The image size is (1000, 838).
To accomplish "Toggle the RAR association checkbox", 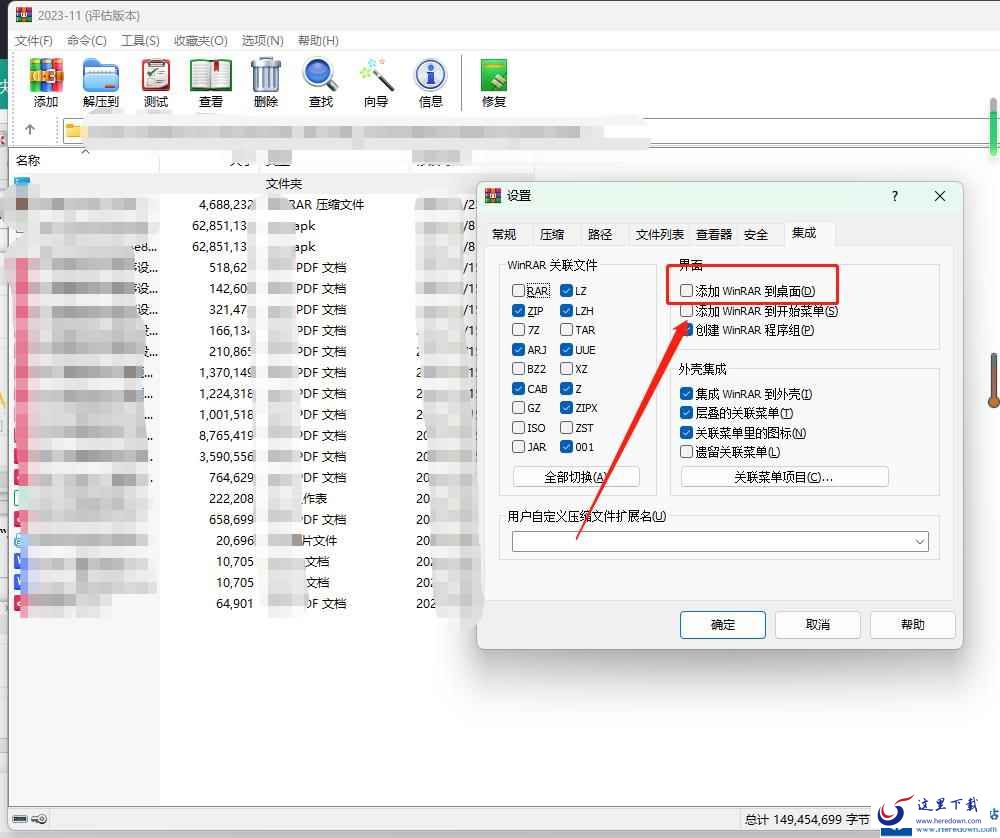I will (x=518, y=291).
